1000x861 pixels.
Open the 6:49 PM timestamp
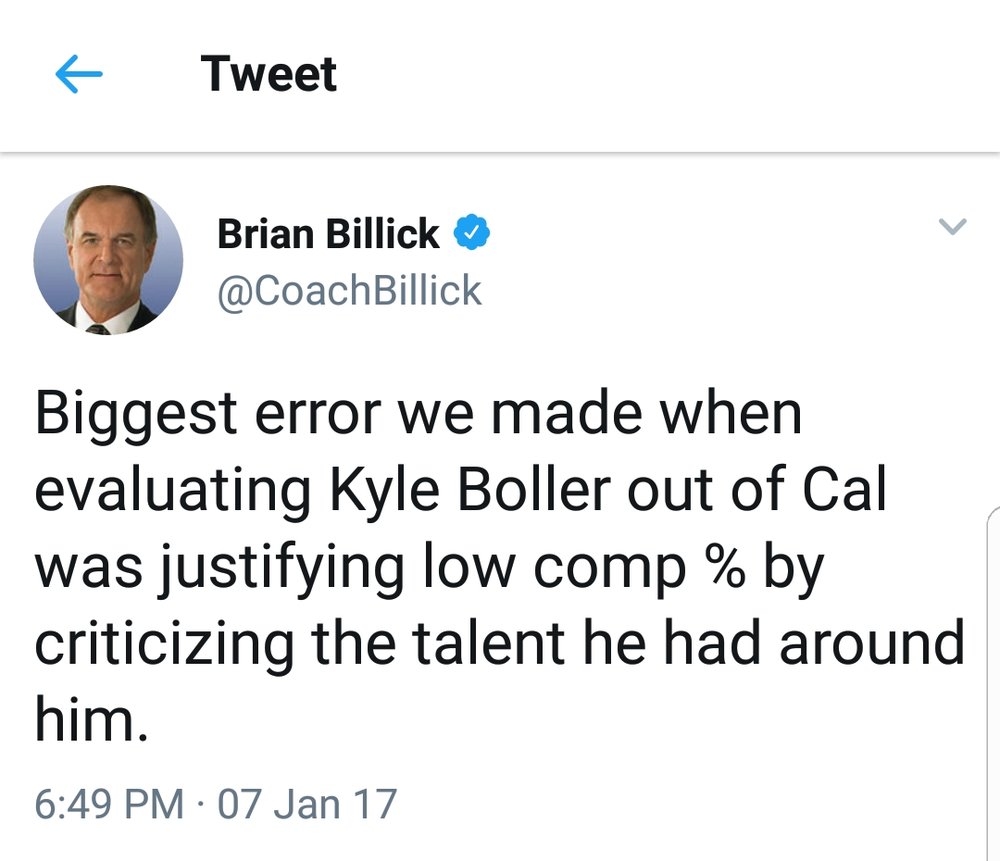point(109,804)
